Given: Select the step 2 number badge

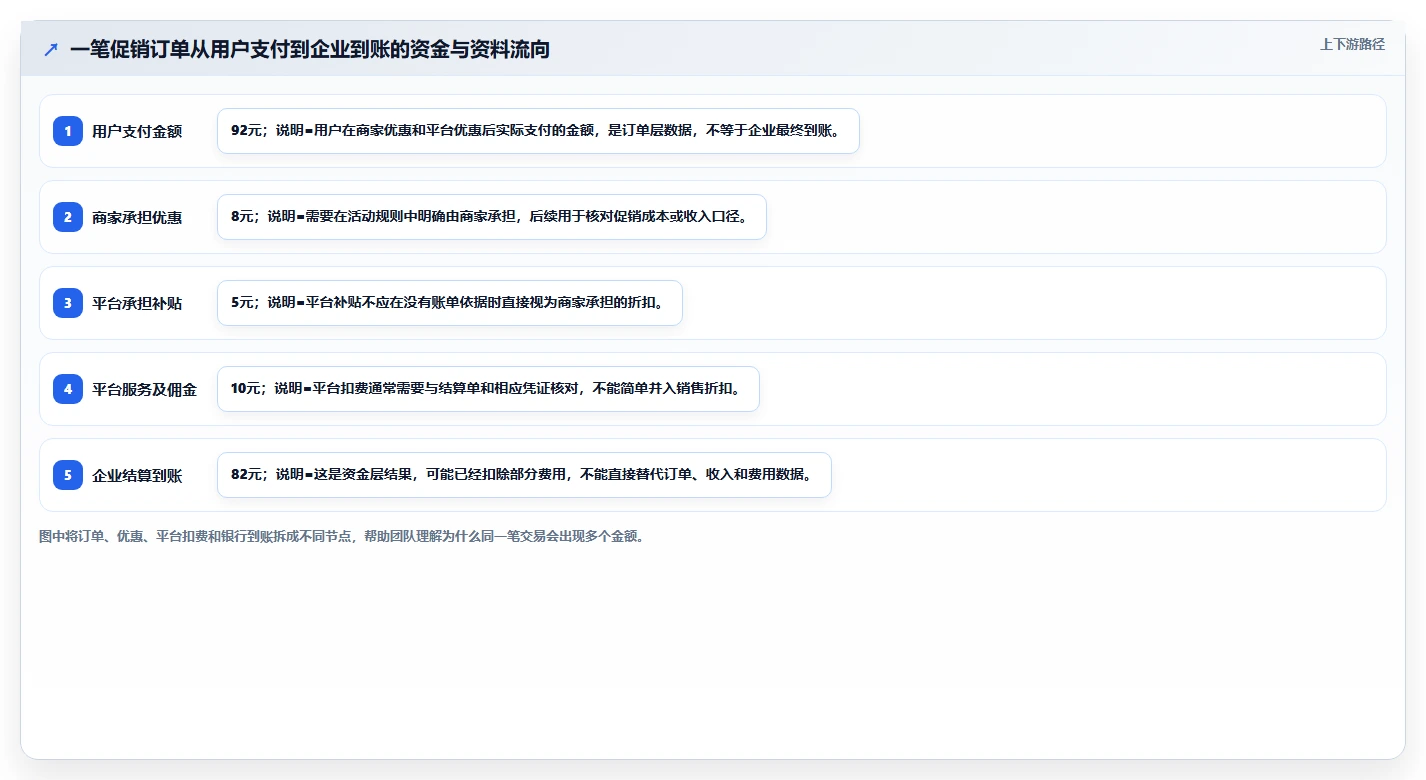Looking at the screenshot, I should point(68,217).
